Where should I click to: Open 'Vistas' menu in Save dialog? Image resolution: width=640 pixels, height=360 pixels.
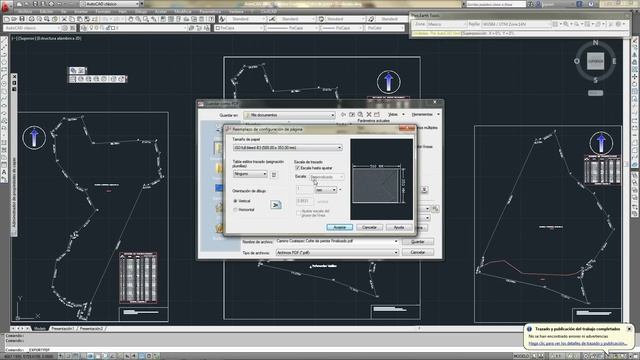point(394,115)
